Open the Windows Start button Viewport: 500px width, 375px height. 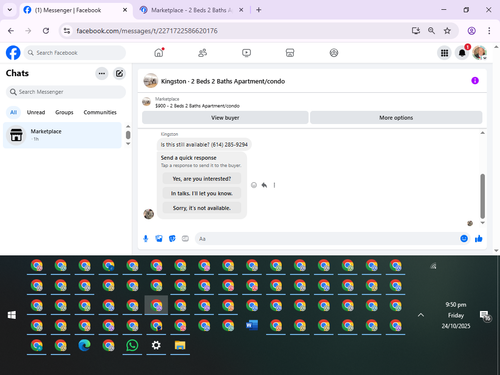[x=12, y=315]
